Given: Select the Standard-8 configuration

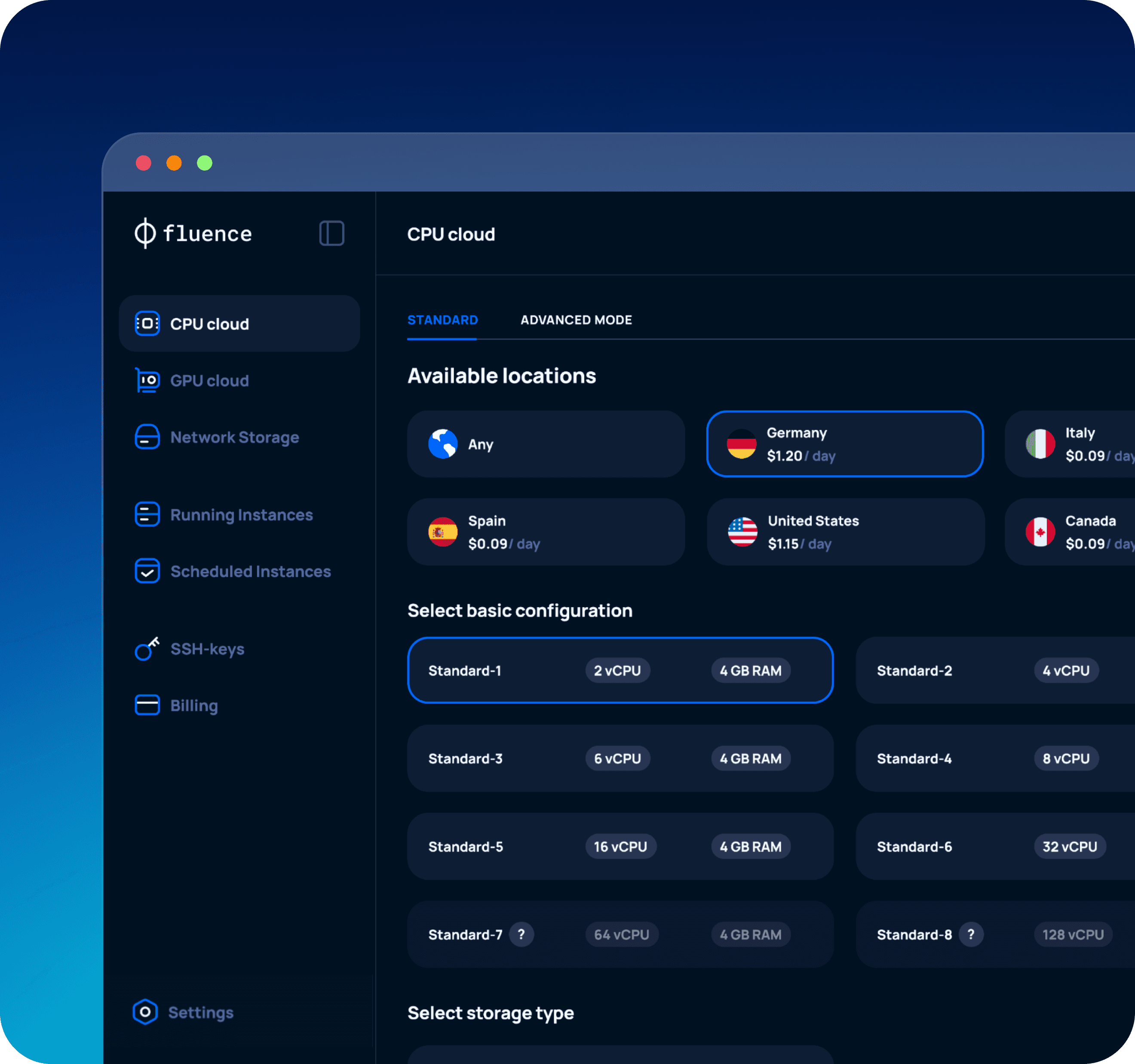Looking at the screenshot, I should (995, 935).
